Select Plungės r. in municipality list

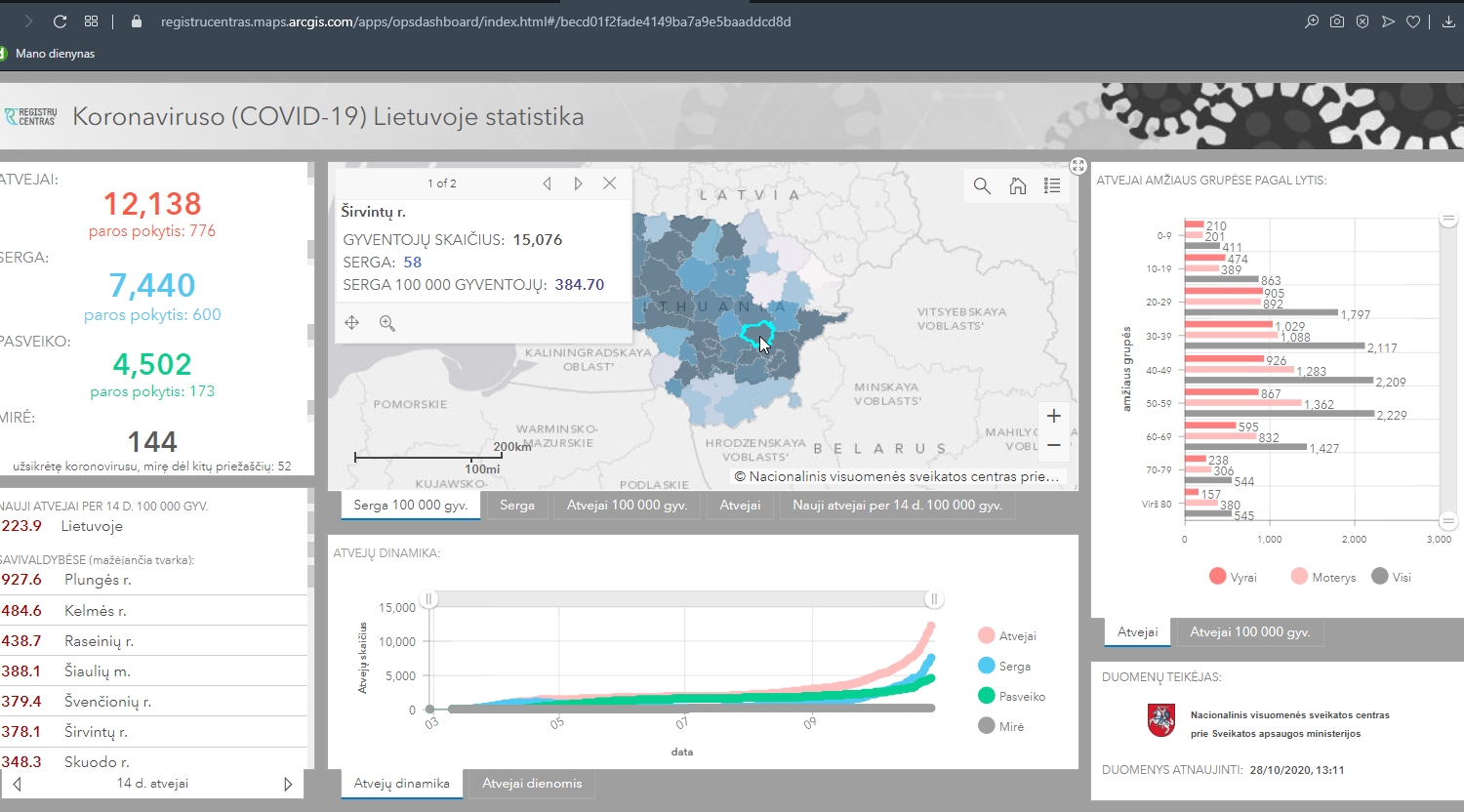click(x=98, y=580)
